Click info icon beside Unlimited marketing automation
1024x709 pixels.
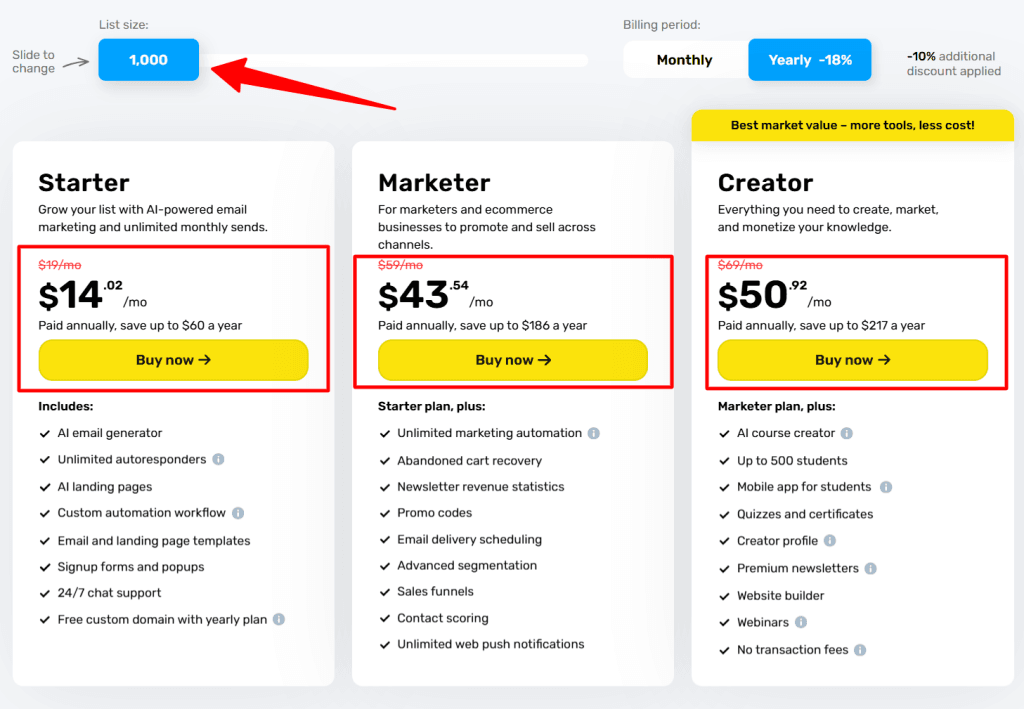pyautogui.click(x=596, y=433)
